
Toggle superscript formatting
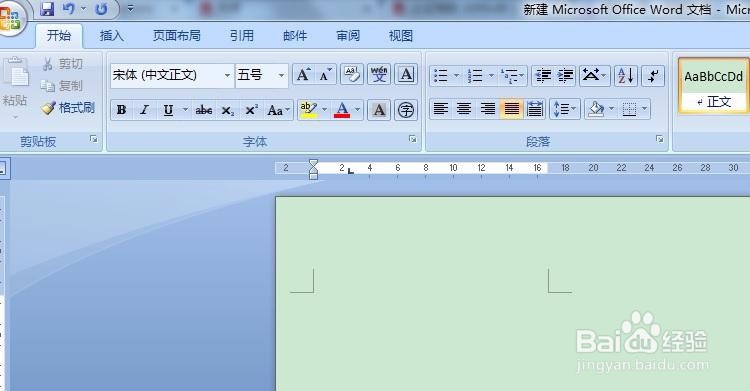pos(252,111)
